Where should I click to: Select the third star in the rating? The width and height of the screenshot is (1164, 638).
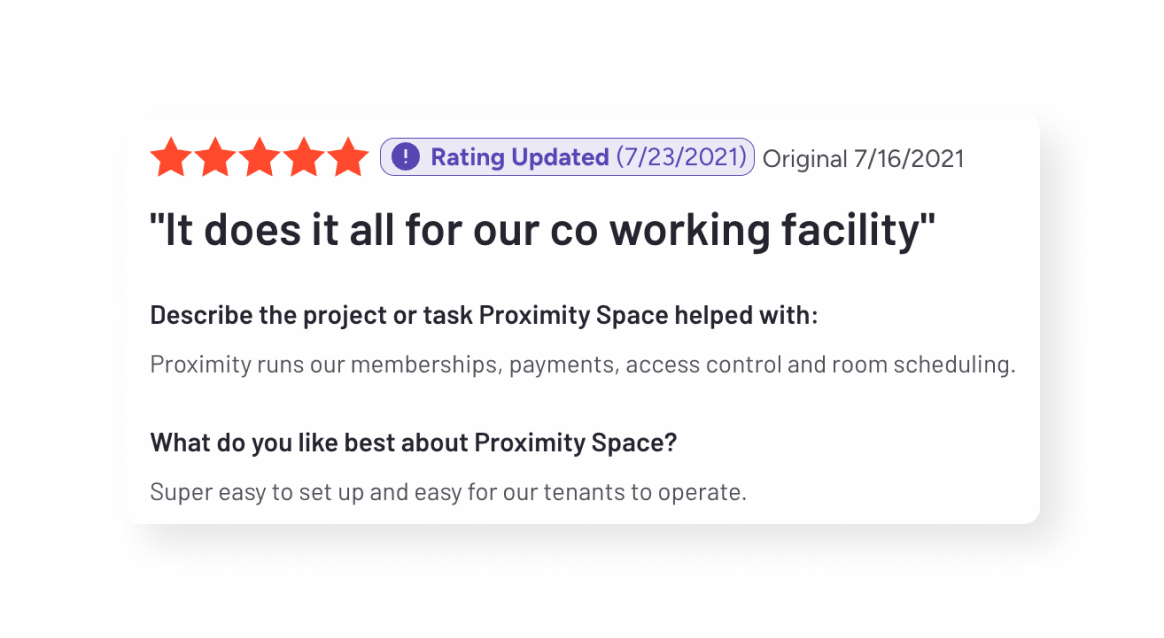[x=260, y=158]
